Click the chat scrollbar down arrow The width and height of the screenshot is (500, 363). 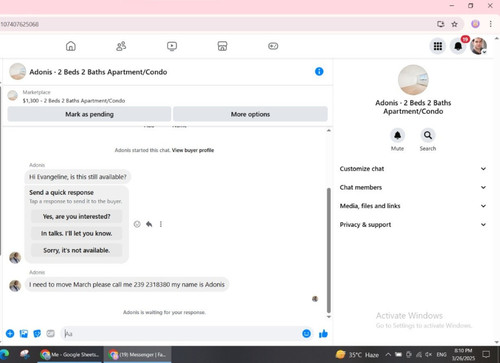click(329, 317)
